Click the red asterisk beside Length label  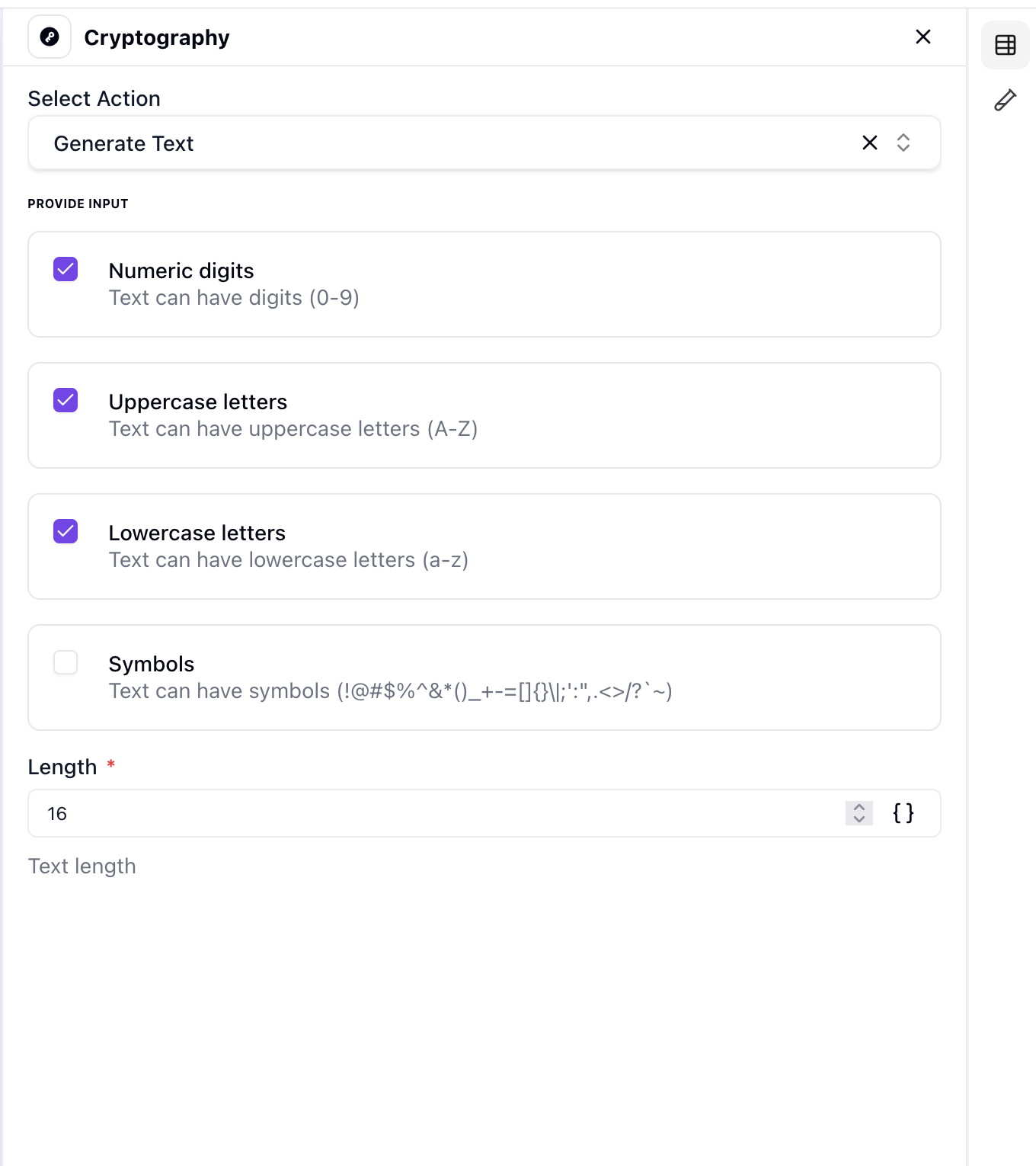(111, 765)
